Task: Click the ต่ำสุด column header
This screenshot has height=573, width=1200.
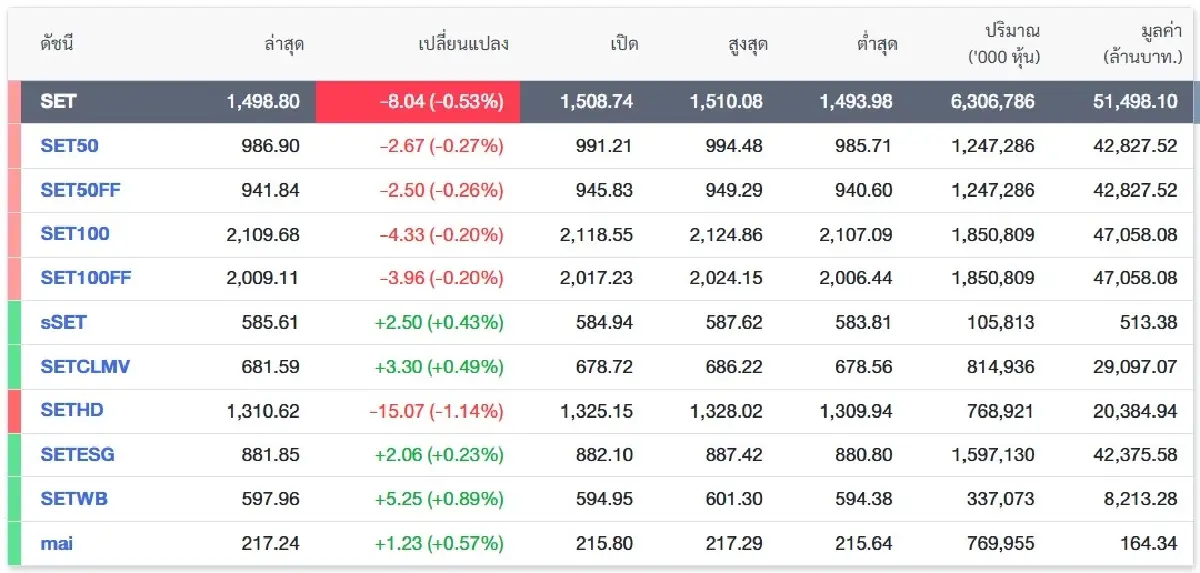Action: point(877,44)
